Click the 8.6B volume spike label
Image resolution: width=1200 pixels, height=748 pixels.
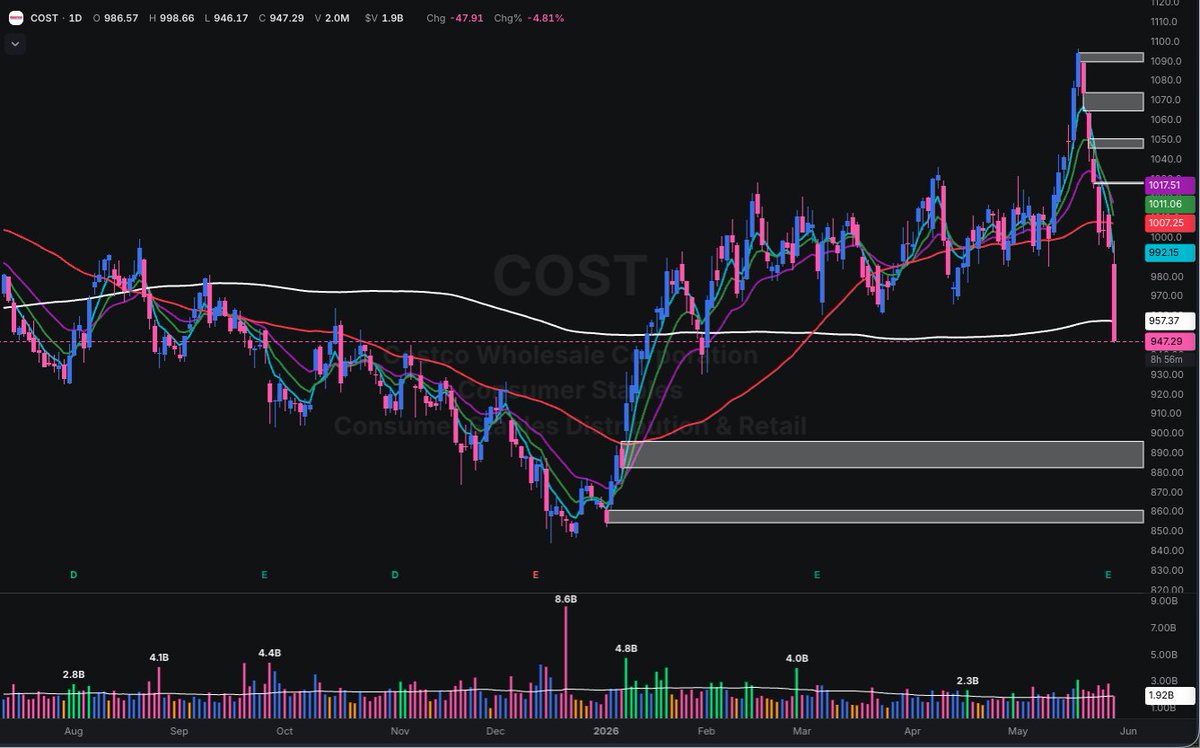[566, 599]
